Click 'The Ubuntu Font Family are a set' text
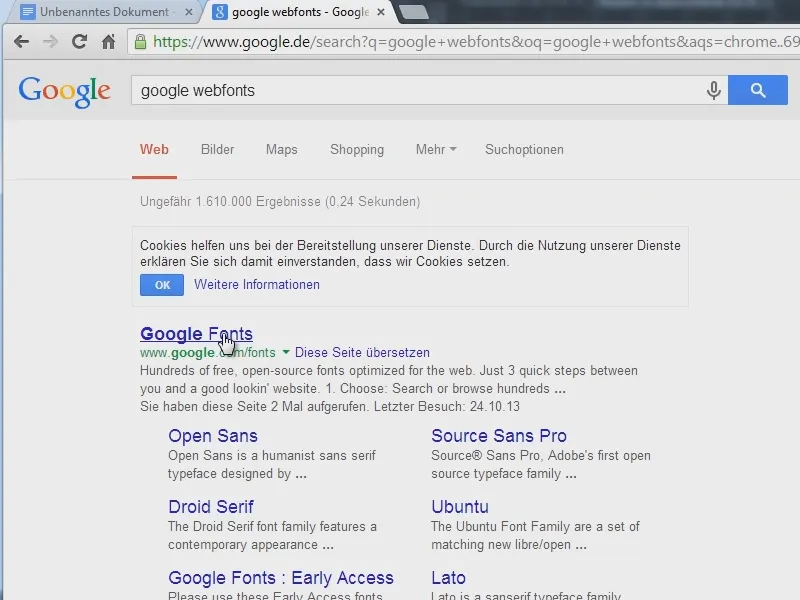 [535, 526]
